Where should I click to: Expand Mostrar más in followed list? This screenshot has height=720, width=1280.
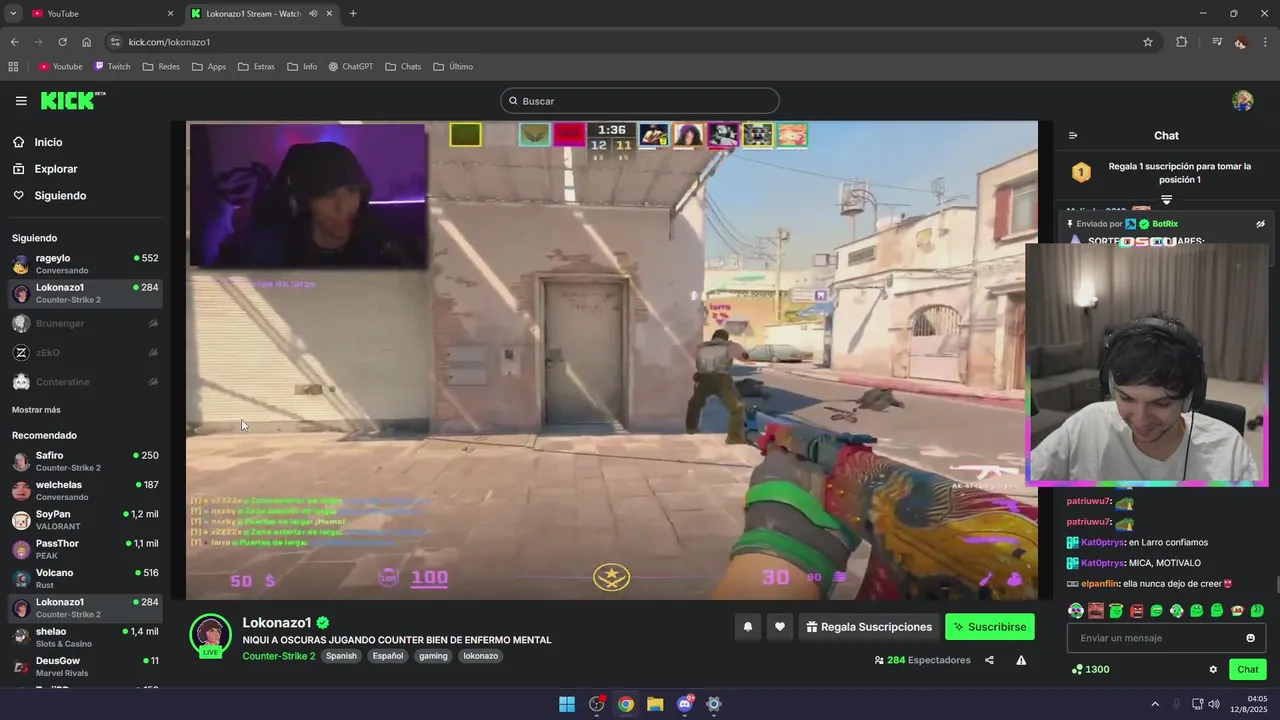click(36, 410)
